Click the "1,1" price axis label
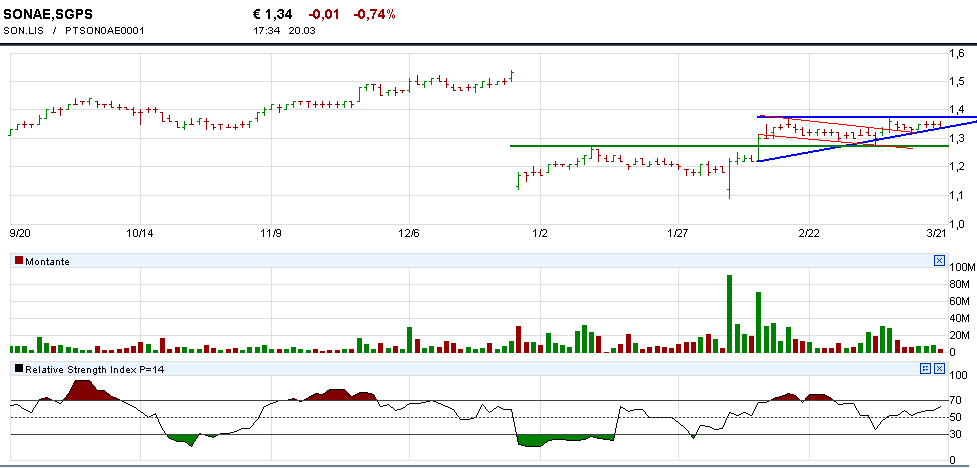Viewport: 977px width, 468px height. tap(956, 196)
